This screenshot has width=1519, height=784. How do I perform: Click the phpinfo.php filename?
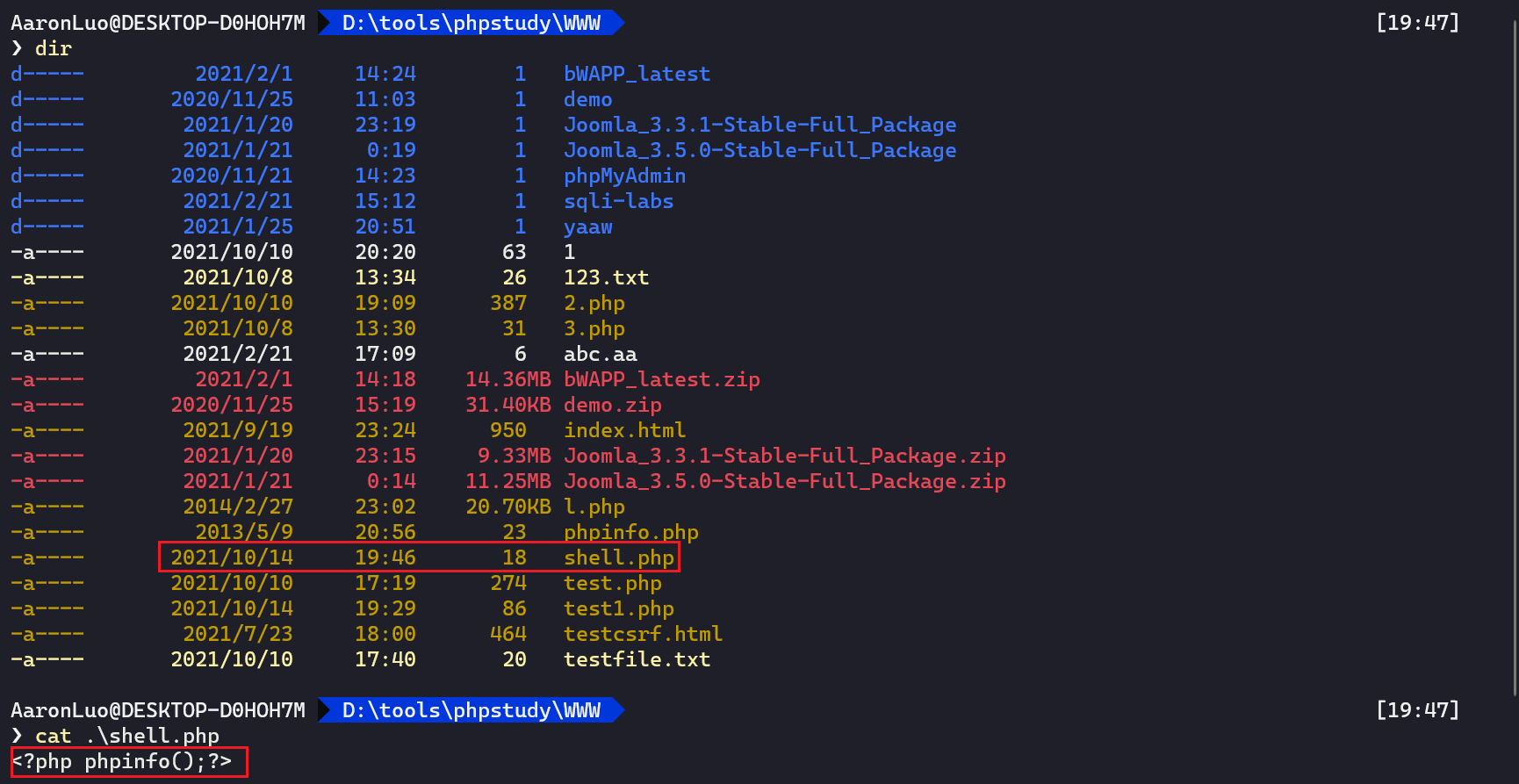pos(630,532)
